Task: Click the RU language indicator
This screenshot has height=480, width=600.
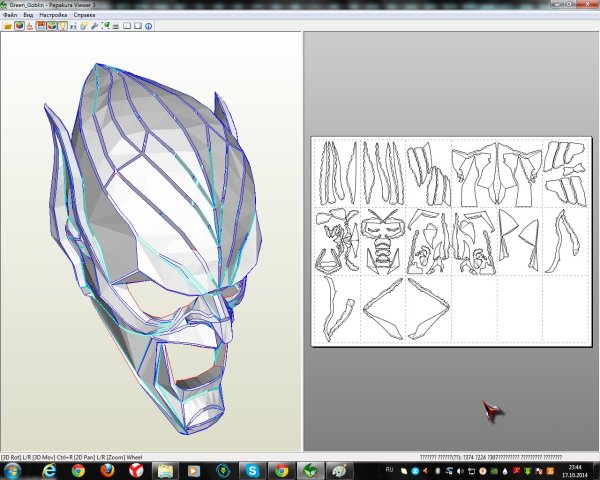Action: pyautogui.click(x=390, y=470)
